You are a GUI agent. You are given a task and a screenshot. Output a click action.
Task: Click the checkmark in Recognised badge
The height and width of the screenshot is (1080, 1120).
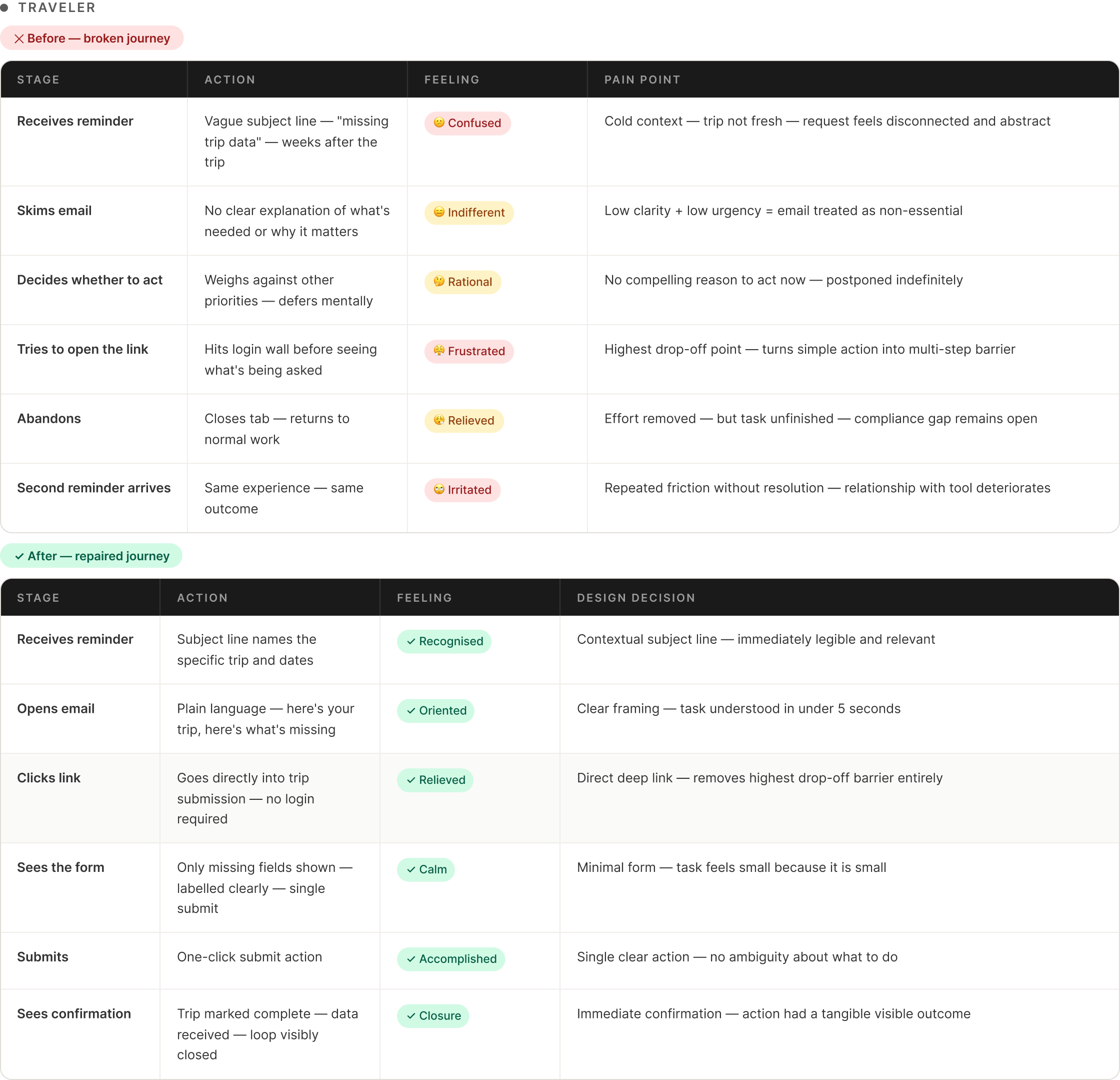(x=411, y=641)
